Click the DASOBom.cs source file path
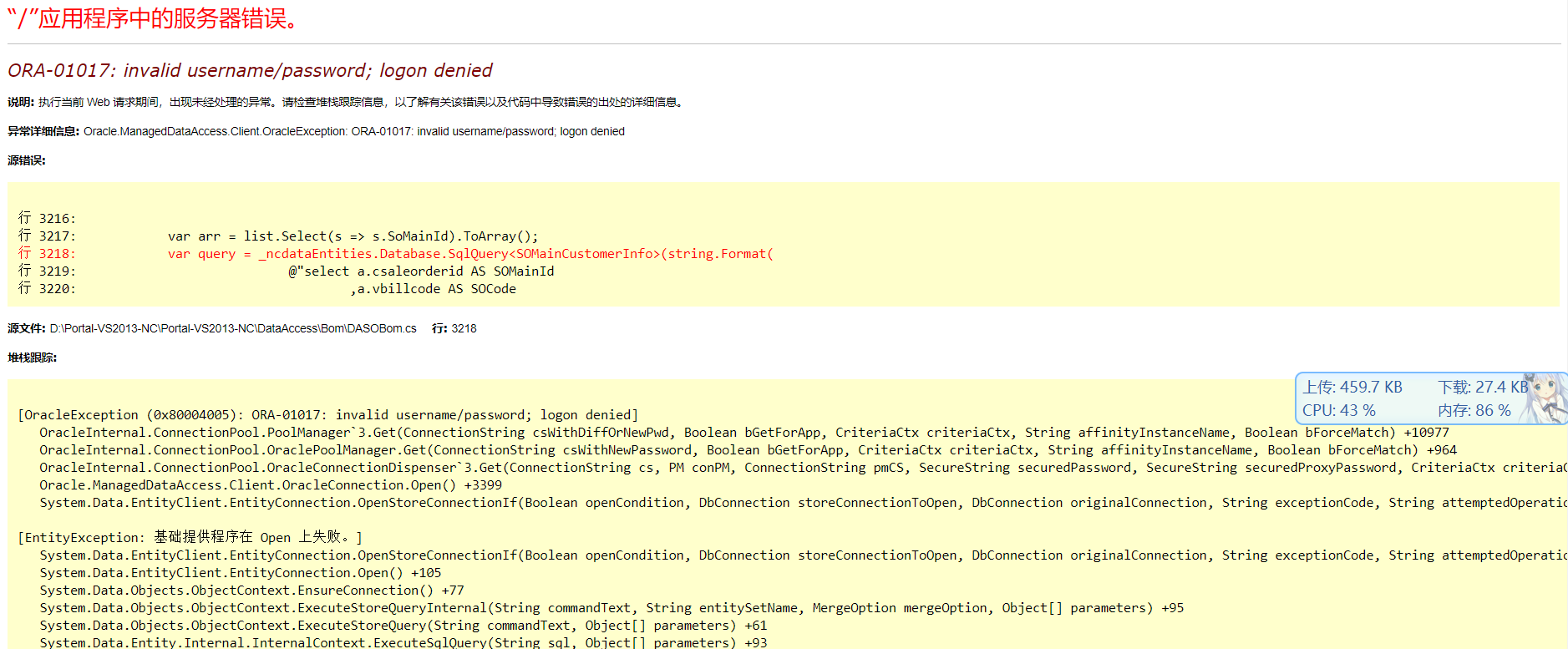The height and width of the screenshot is (649, 1568). pyautogui.click(x=232, y=329)
